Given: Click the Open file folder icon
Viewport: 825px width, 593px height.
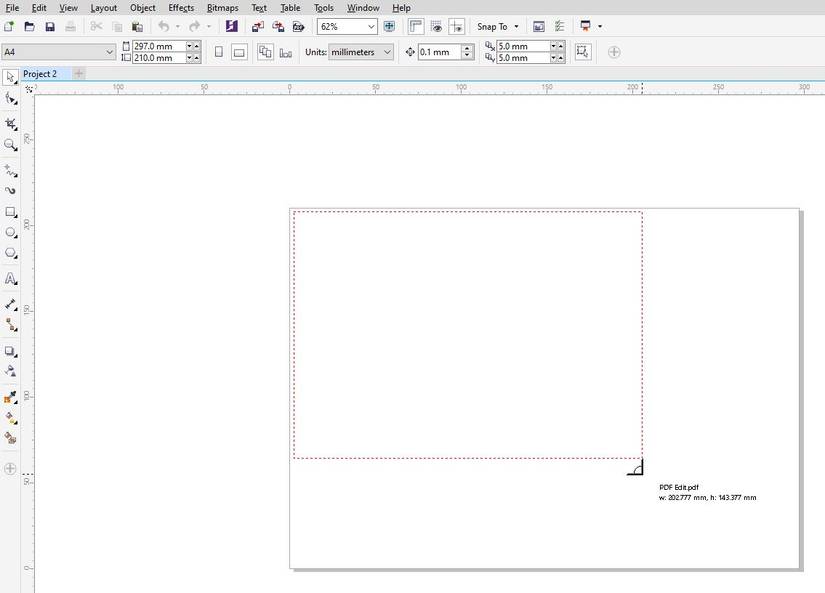Looking at the screenshot, I should (29, 26).
